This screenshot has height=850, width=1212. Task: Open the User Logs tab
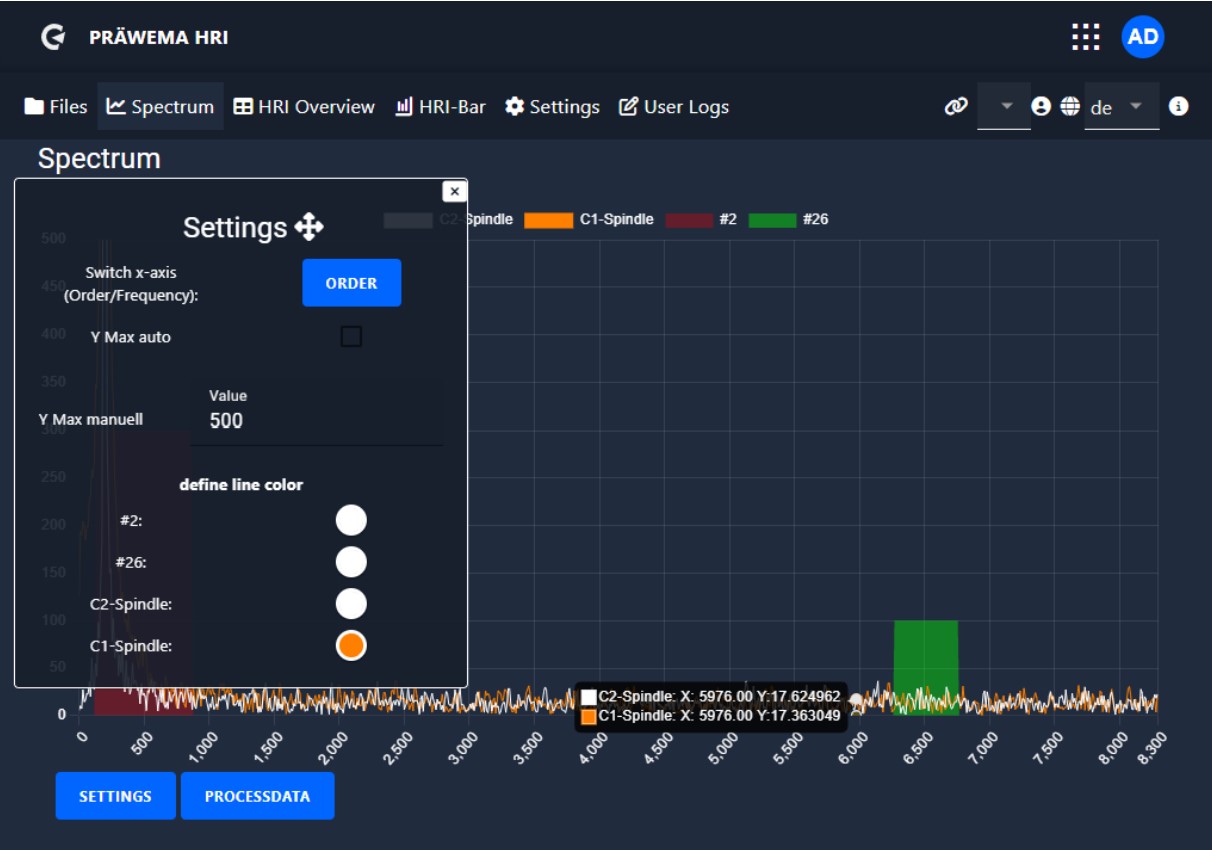pyautogui.click(x=674, y=107)
